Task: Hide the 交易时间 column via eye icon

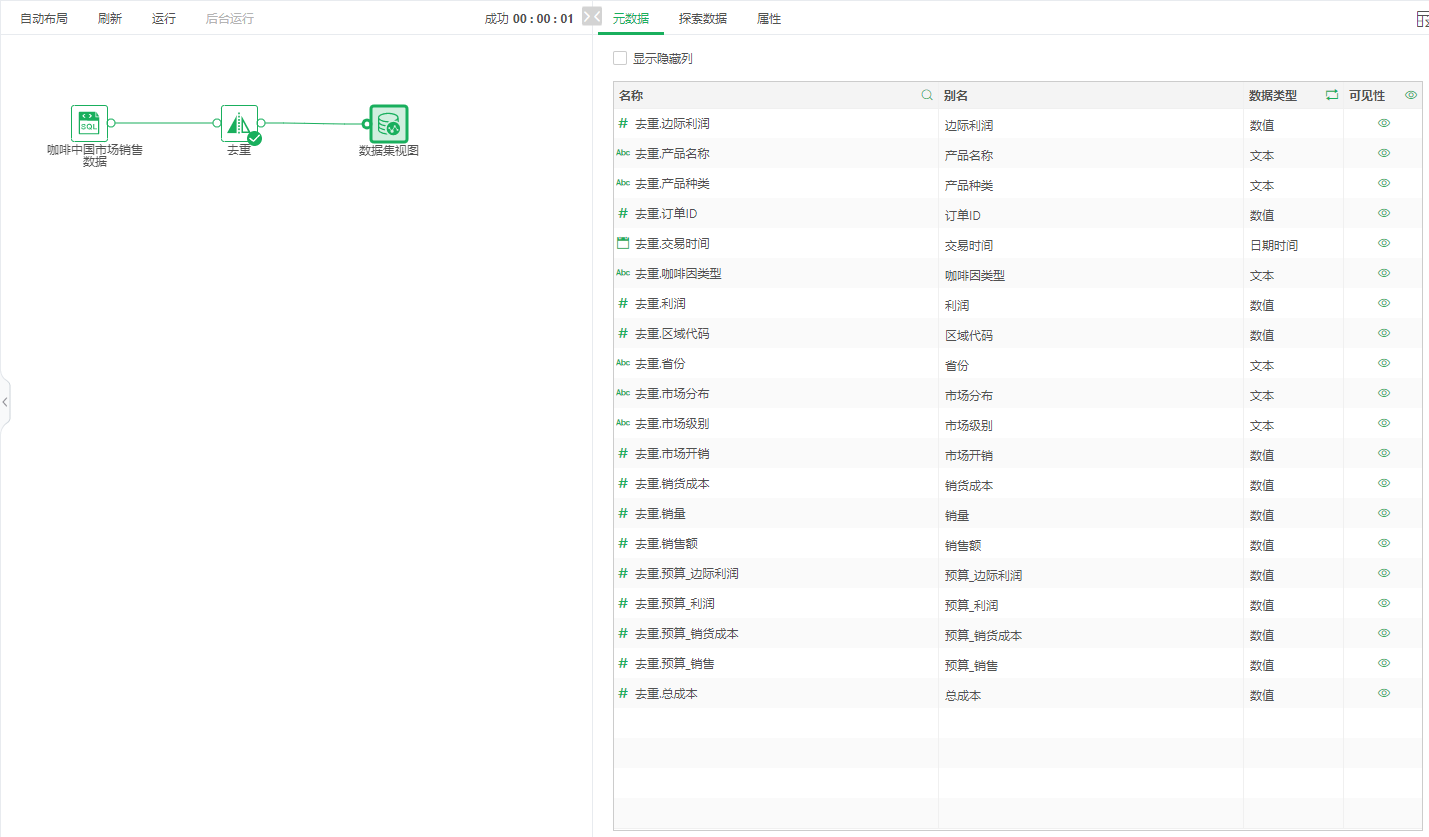Action: (1384, 243)
